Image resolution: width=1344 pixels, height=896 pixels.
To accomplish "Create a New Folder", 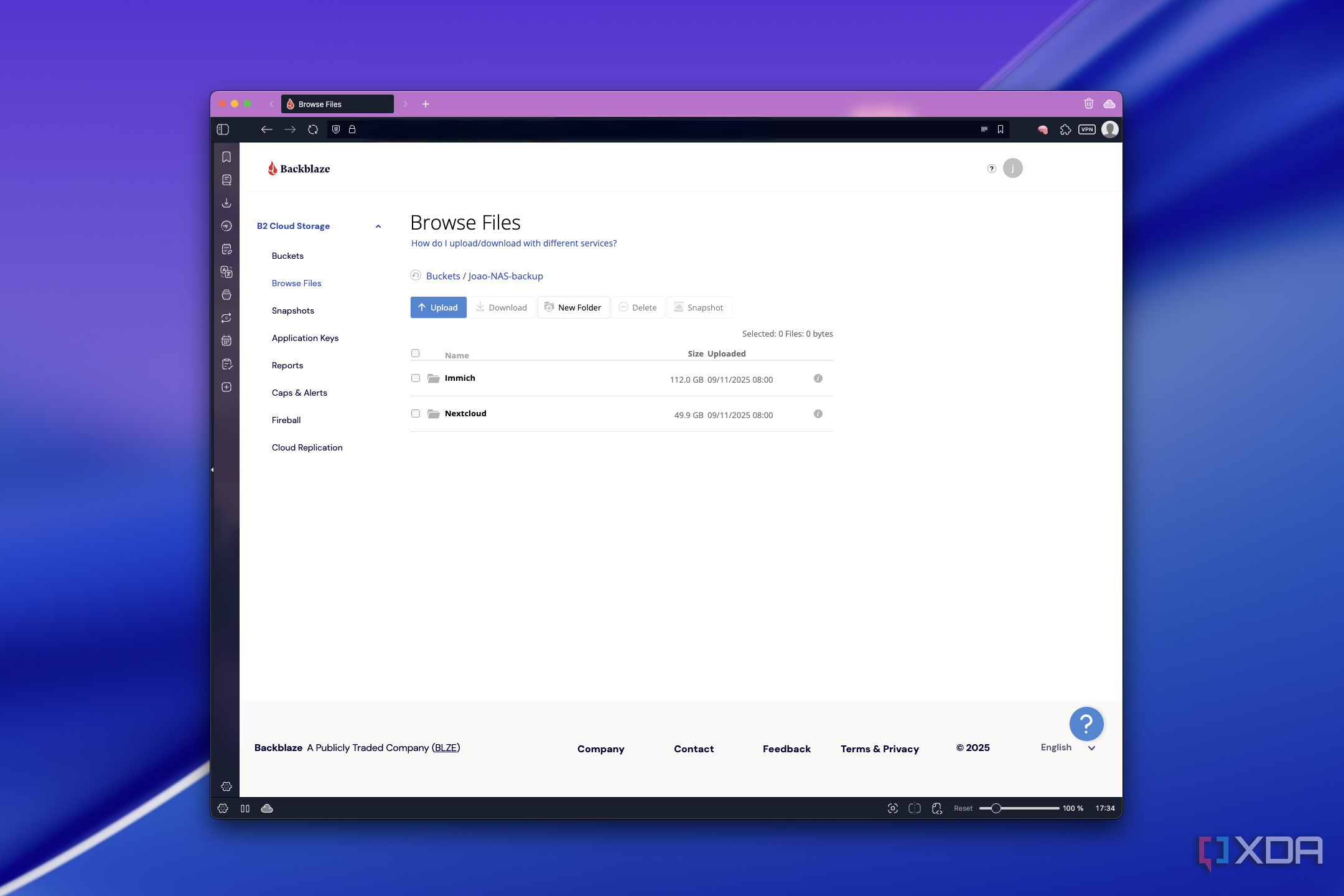I will pos(573,307).
